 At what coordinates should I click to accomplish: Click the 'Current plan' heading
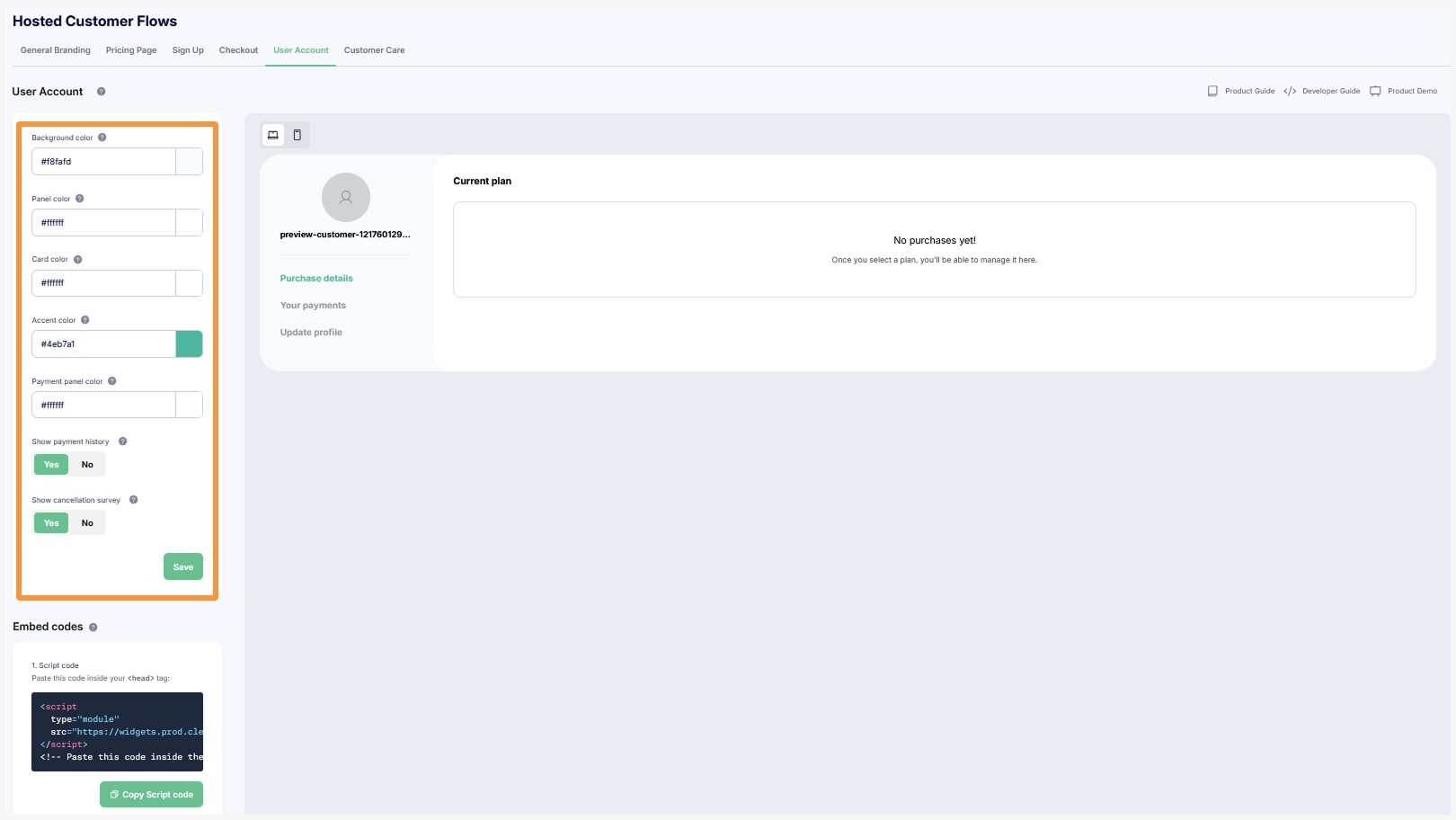482,182
